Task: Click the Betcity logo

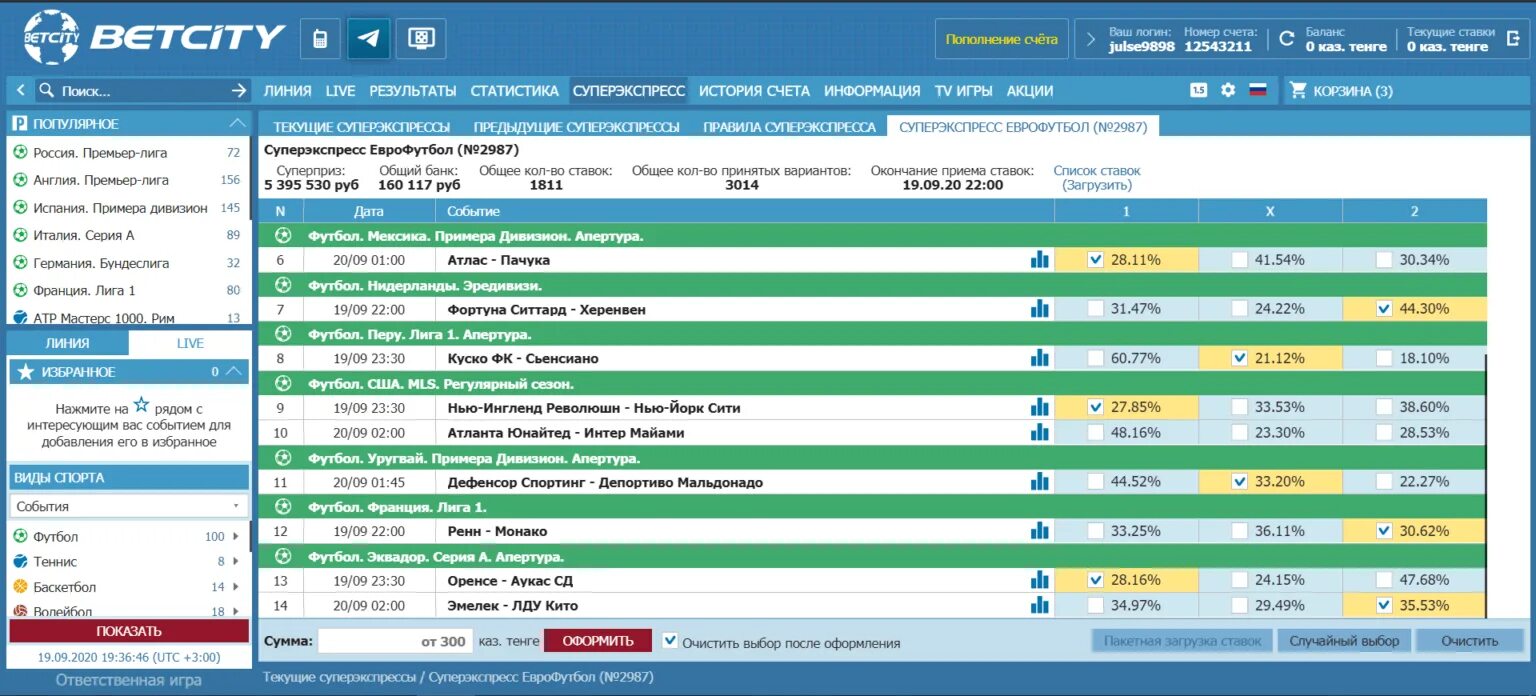Action: point(154,38)
